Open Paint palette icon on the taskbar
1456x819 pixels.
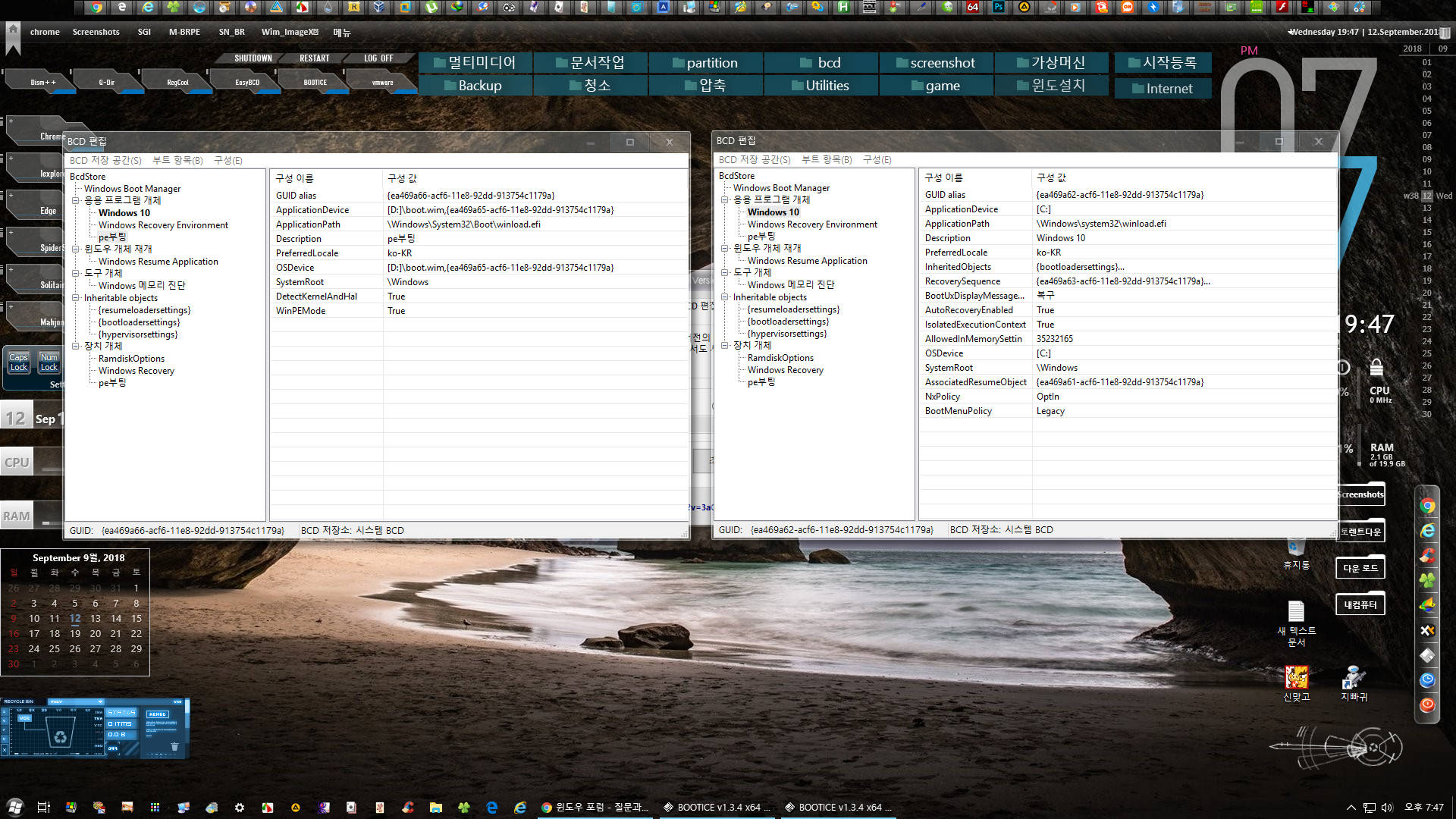[x=99, y=808]
